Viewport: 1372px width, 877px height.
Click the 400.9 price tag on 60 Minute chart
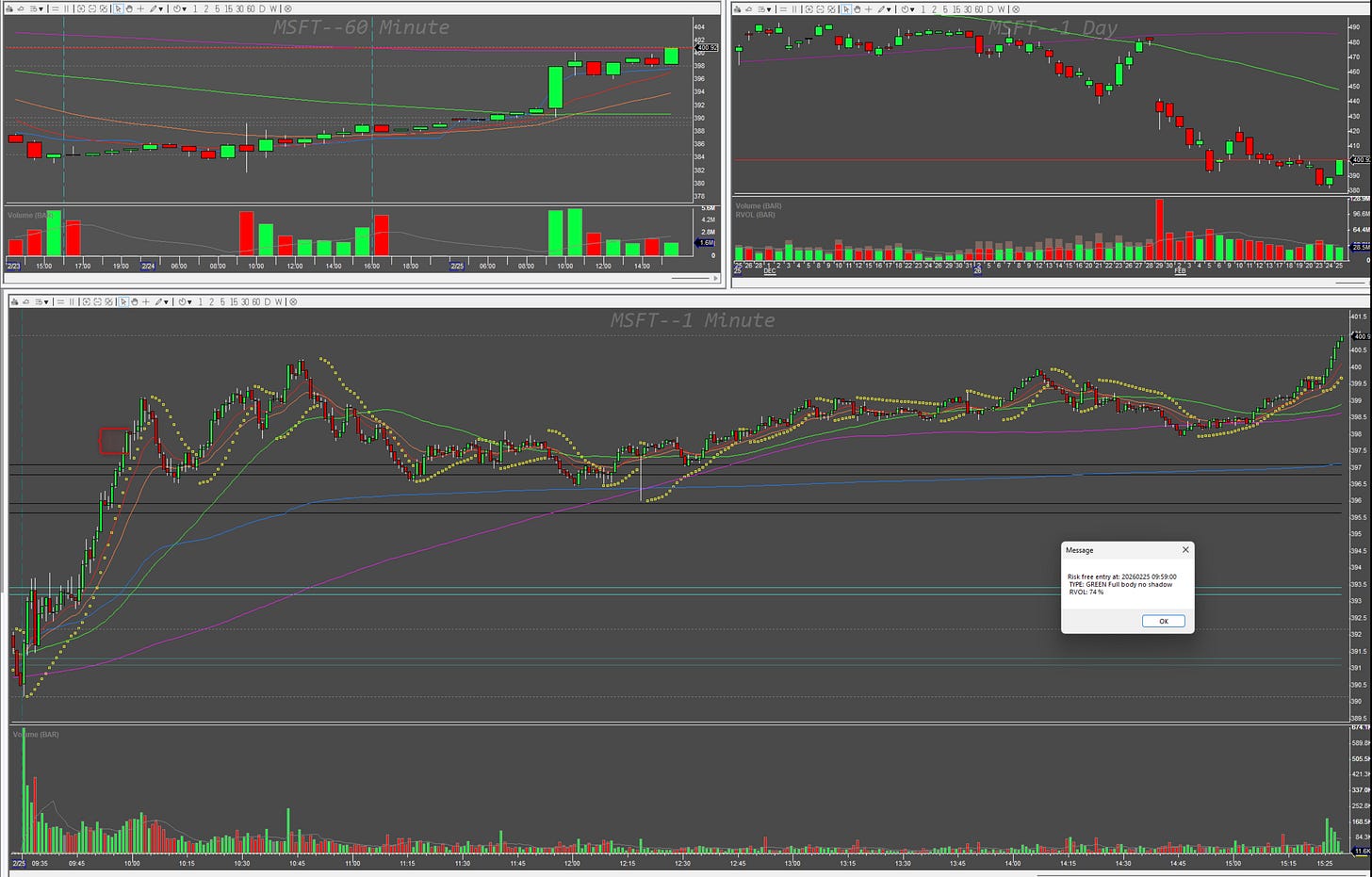click(706, 48)
